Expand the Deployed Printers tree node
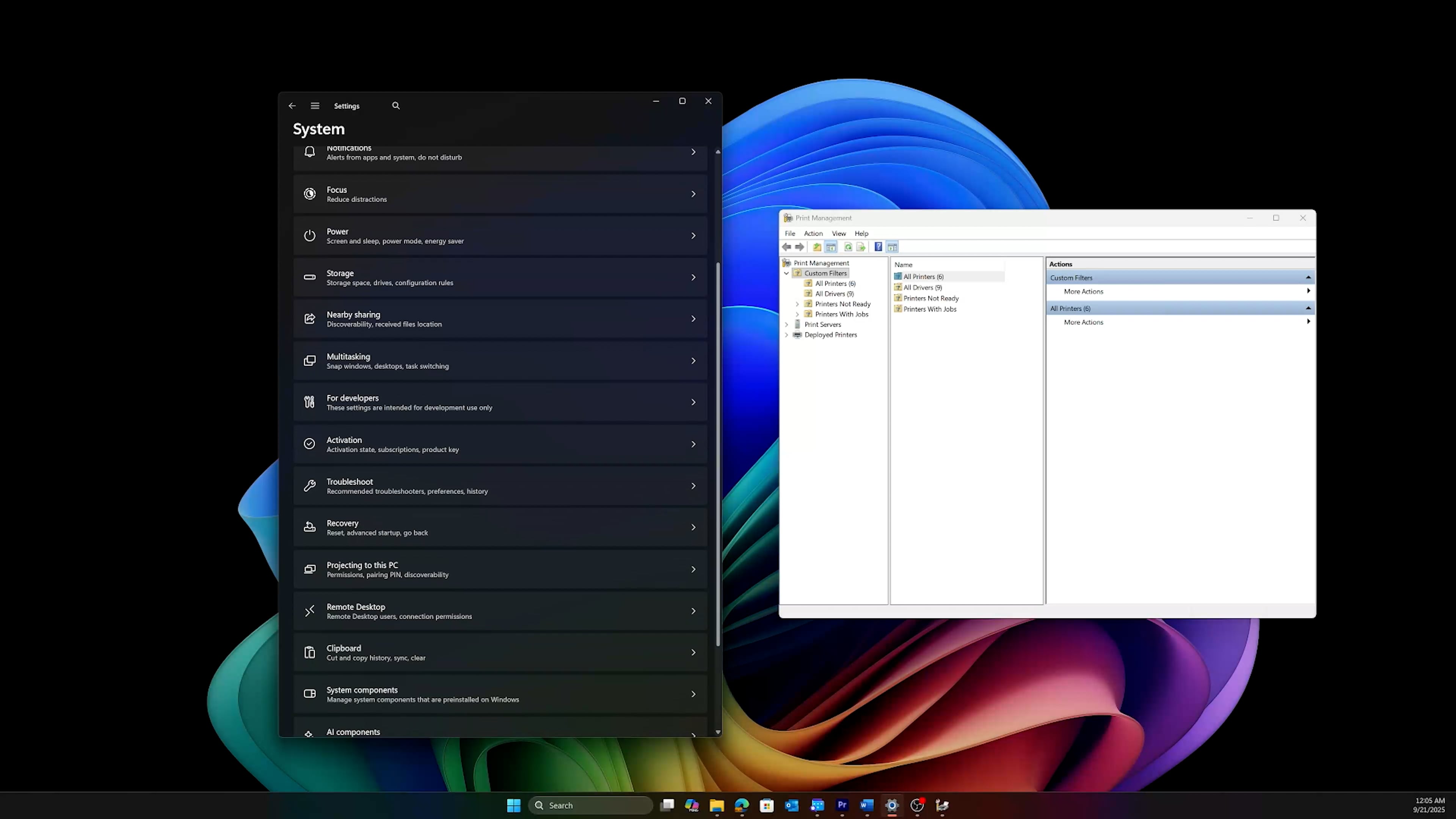This screenshot has height=819, width=1456. pos(786,334)
